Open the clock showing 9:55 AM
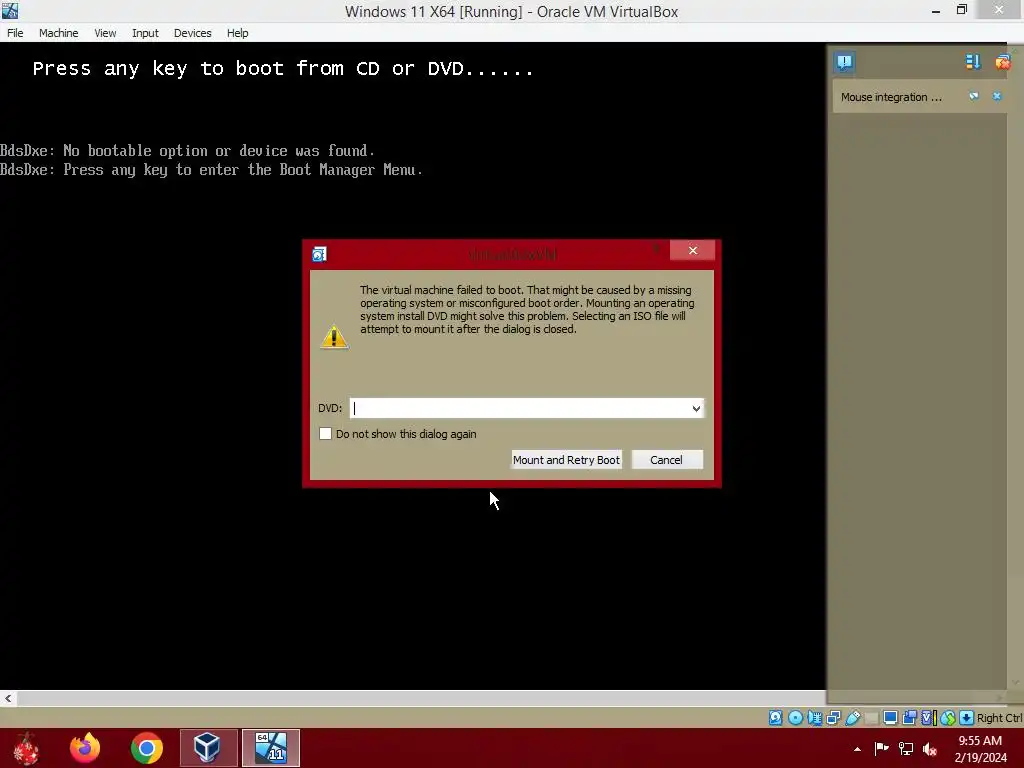This screenshot has width=1024, height=768. click(980, 748)
